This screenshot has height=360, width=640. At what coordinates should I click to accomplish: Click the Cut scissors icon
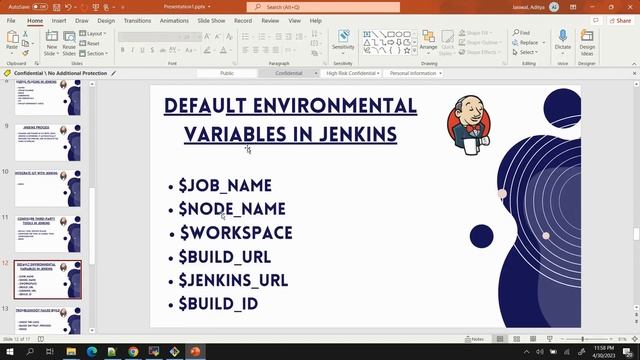[25, 34]
